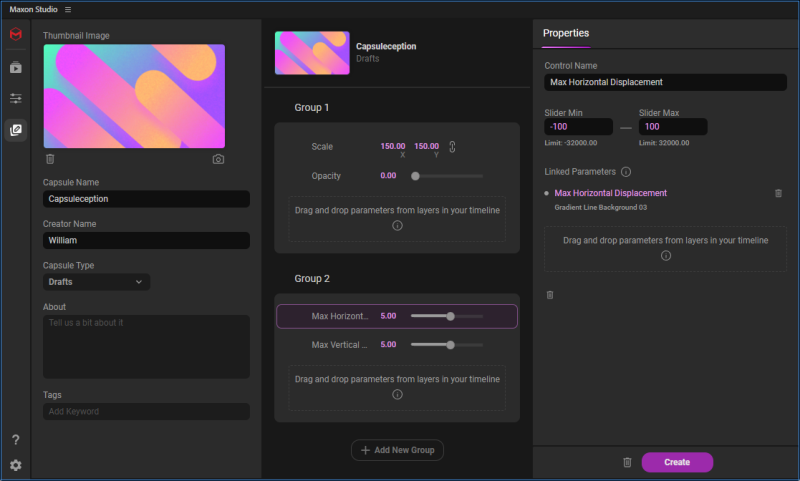Click the Capsule Name input field
This screenshot has height=481, width=800.
coord(146,199)
